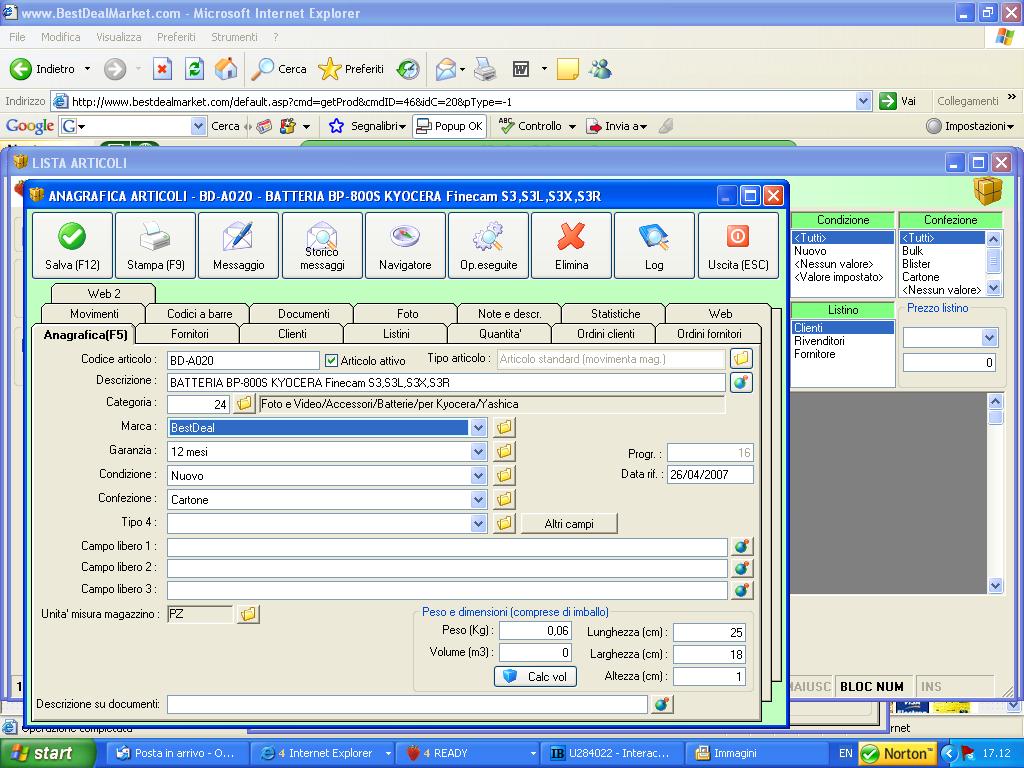
Task: Click globe icon for Campo libero 3
Action: 741,590
